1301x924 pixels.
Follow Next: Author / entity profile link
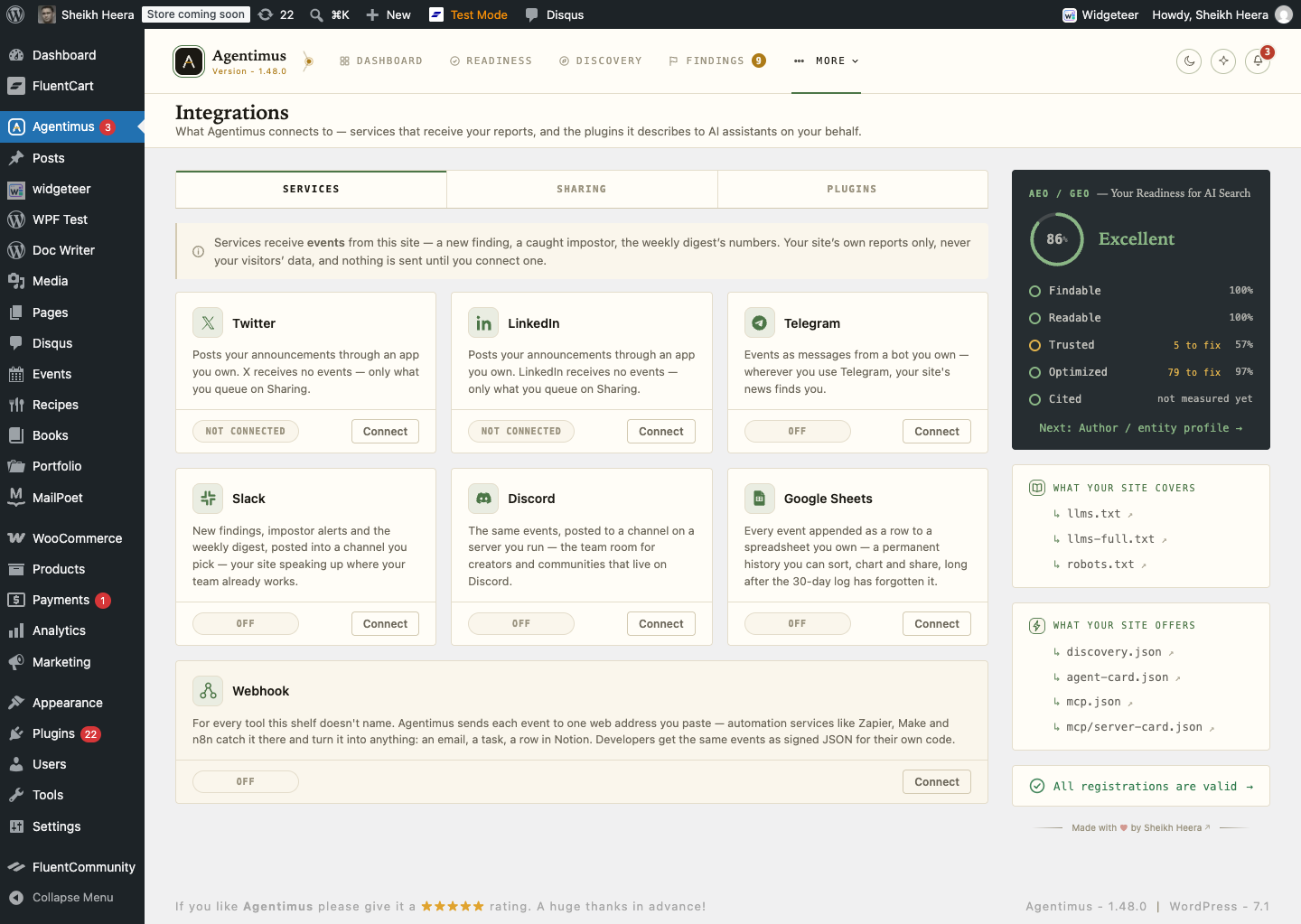[1141, 428]
